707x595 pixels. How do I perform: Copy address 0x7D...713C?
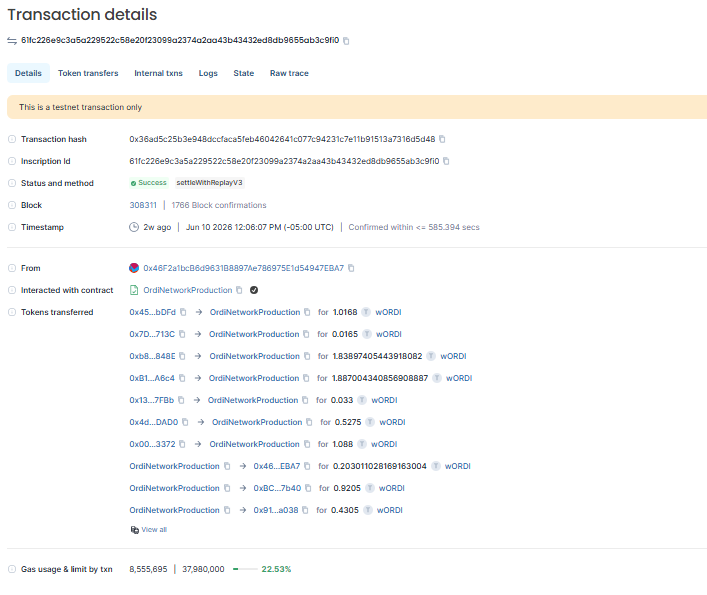pos(182,334)
